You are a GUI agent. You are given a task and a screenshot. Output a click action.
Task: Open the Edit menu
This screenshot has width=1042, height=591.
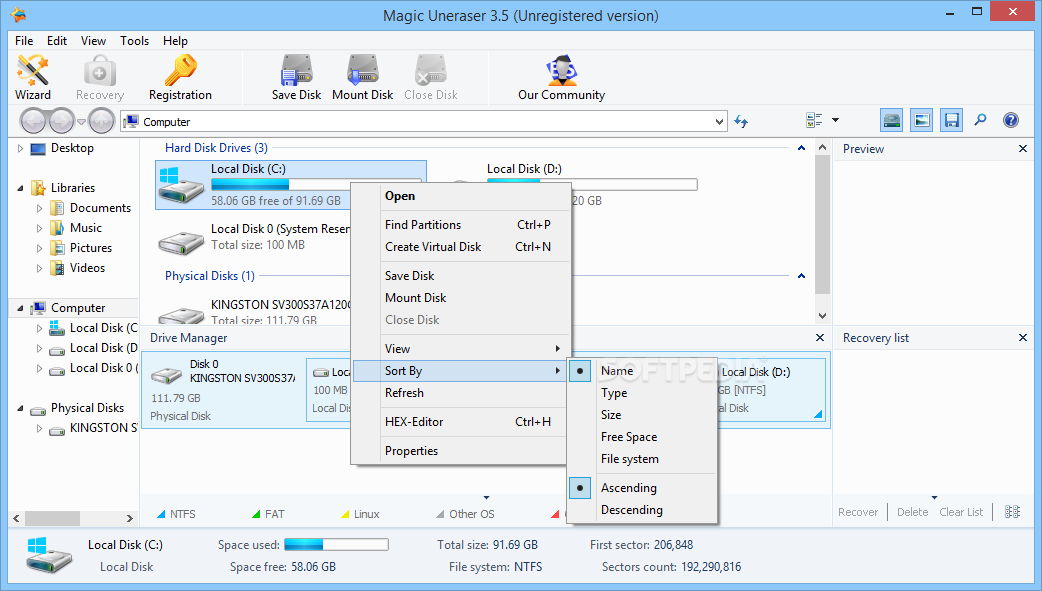[x=56, y=41]
